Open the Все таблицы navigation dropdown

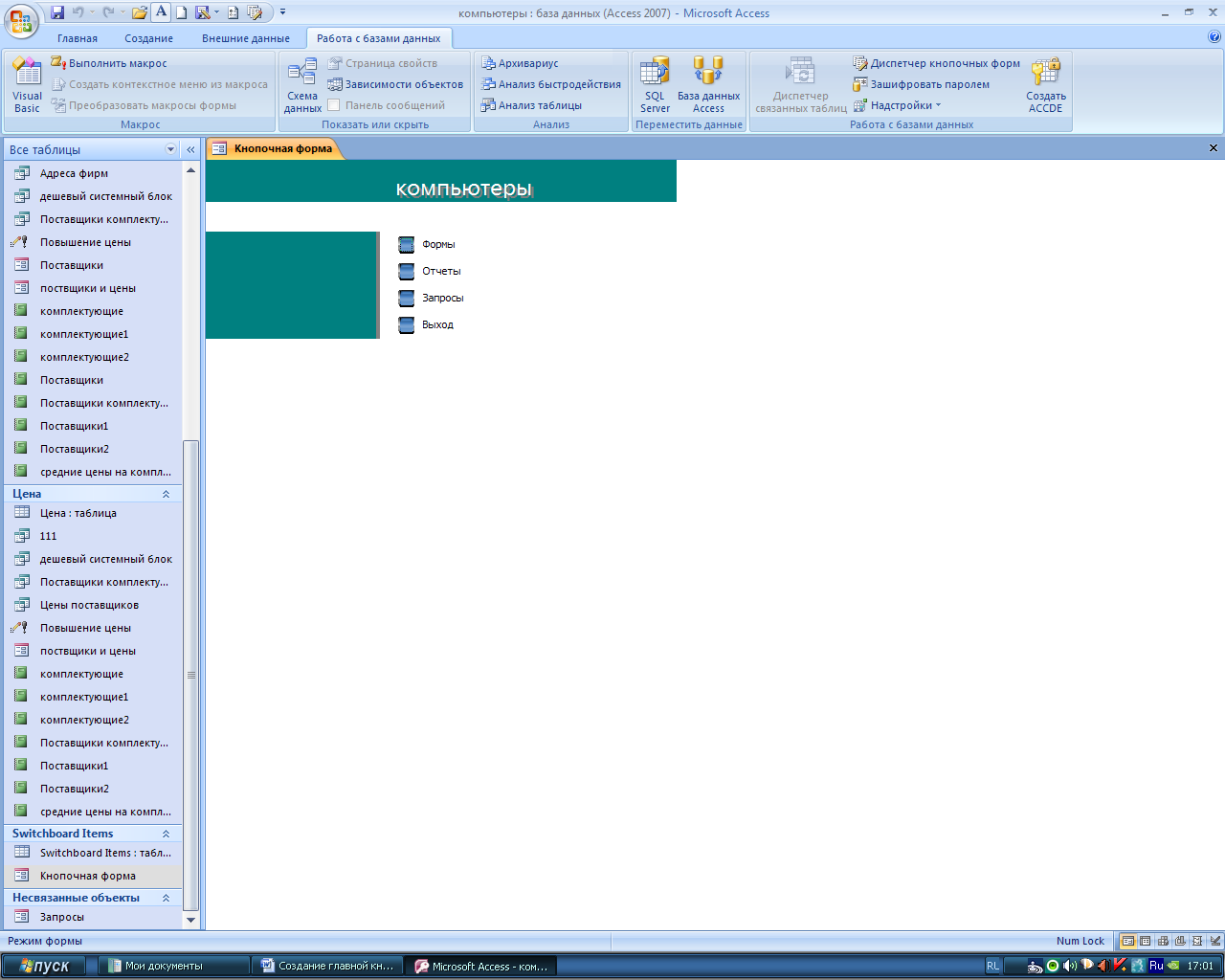click(171, 149)
